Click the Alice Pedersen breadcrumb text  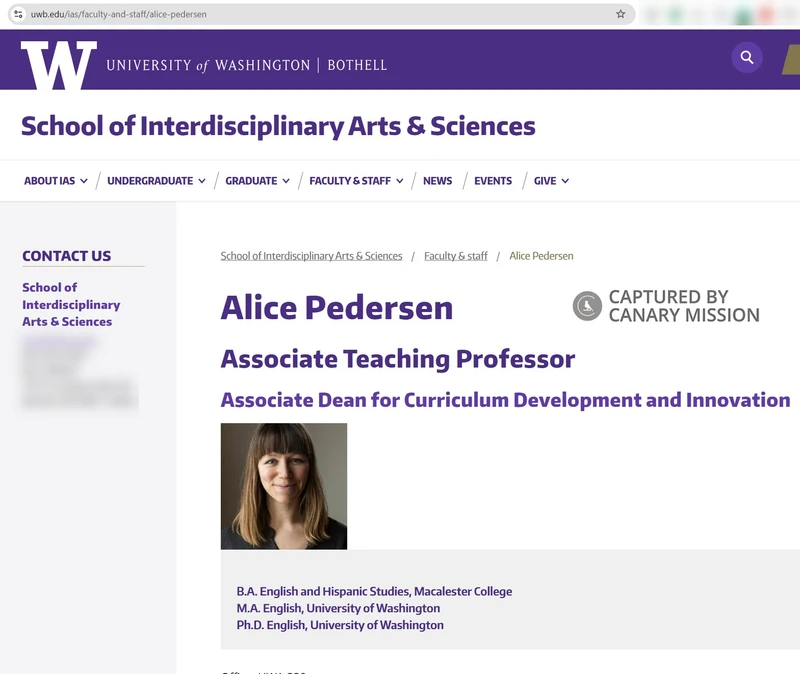coord(541,256)
